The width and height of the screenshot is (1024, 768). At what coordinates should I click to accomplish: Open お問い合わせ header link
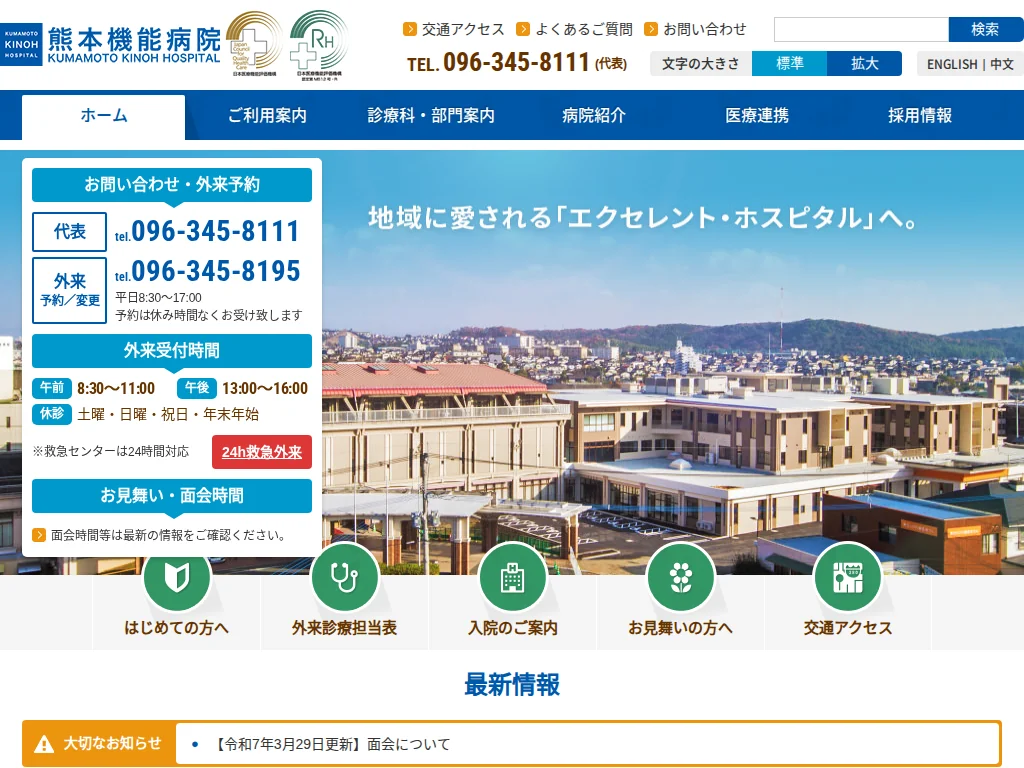704,29
